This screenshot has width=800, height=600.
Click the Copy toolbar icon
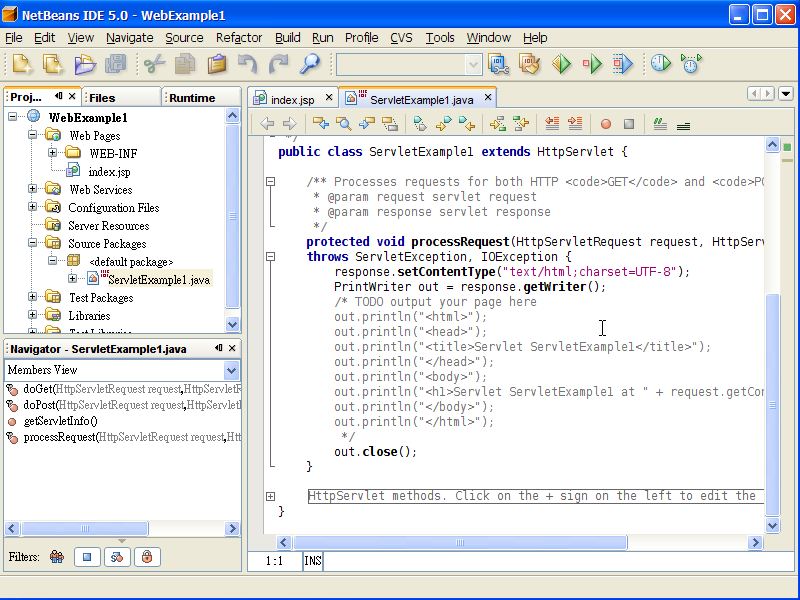point(185,64)
